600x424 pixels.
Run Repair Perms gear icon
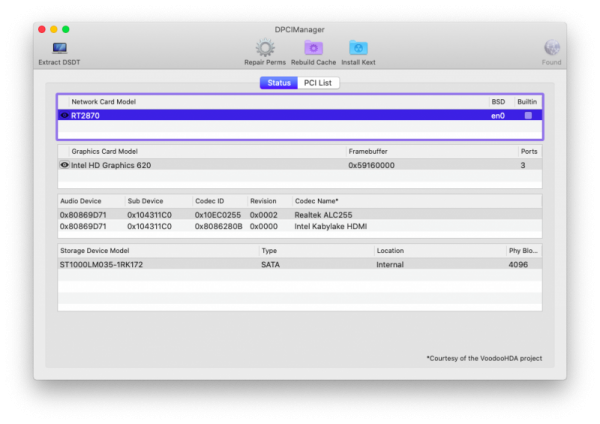pos(265,48)
